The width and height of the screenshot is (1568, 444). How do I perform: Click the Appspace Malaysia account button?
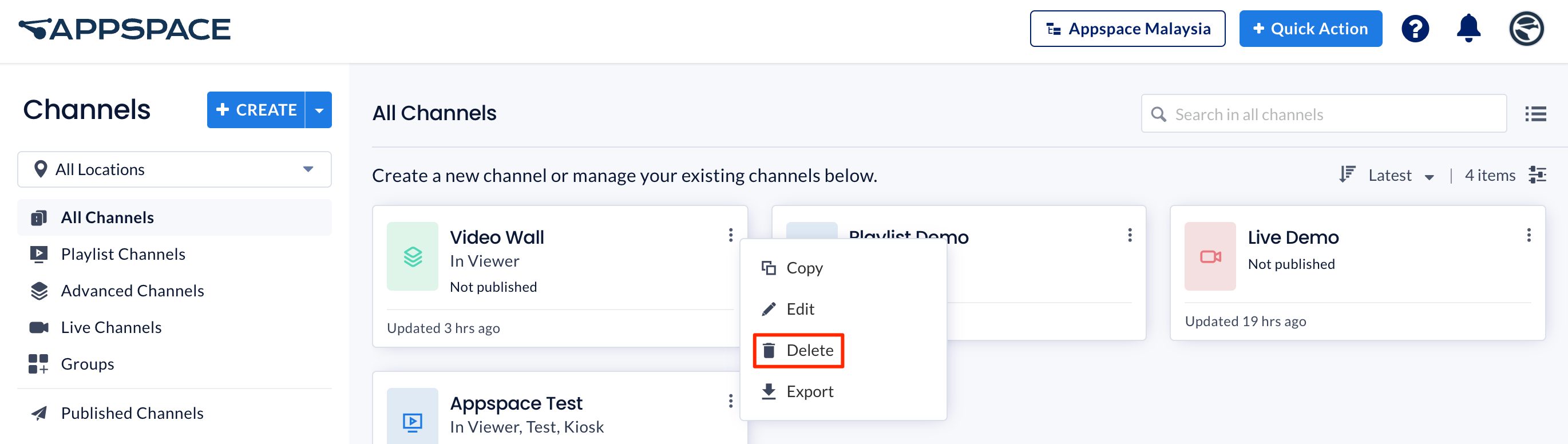(1127, 29)
